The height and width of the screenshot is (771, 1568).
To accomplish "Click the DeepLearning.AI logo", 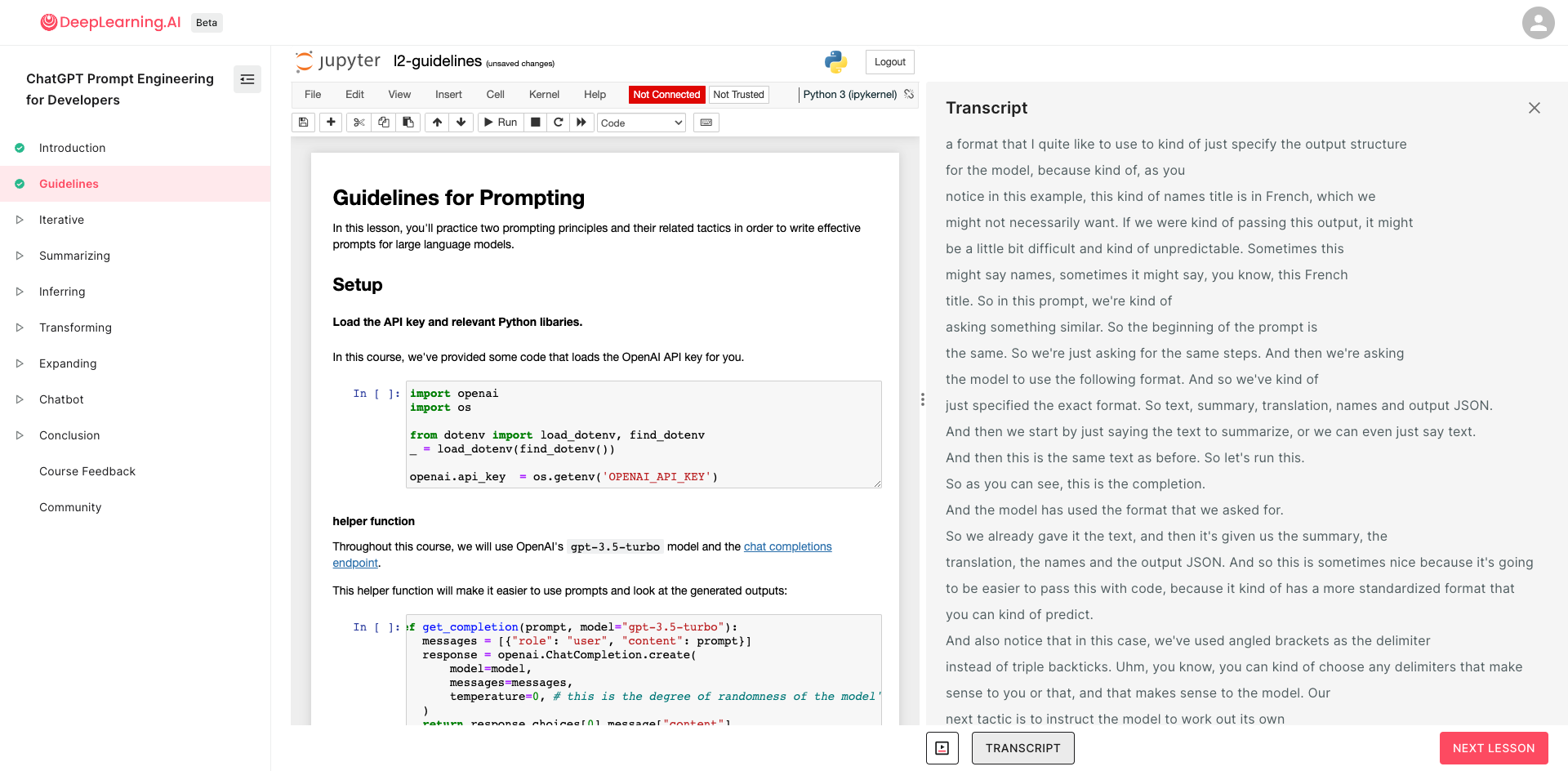I will tap(110, 22).
